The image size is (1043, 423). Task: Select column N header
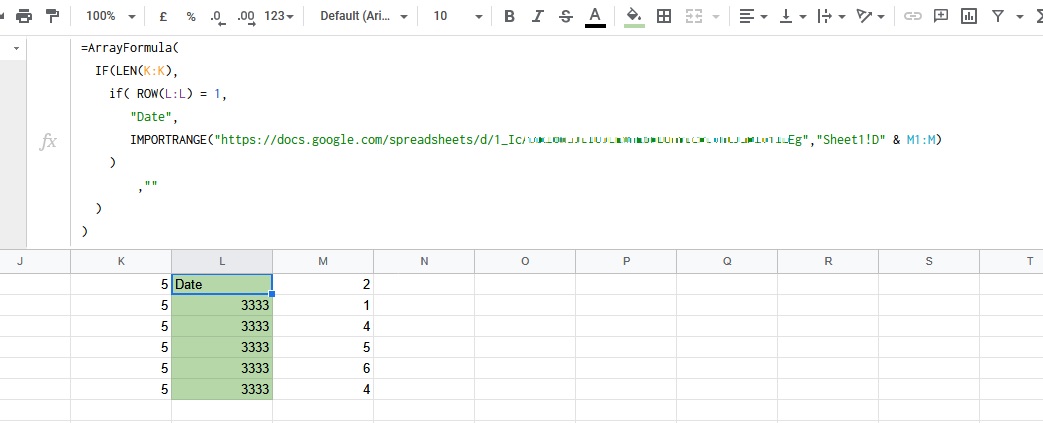(x=424, y=261)
